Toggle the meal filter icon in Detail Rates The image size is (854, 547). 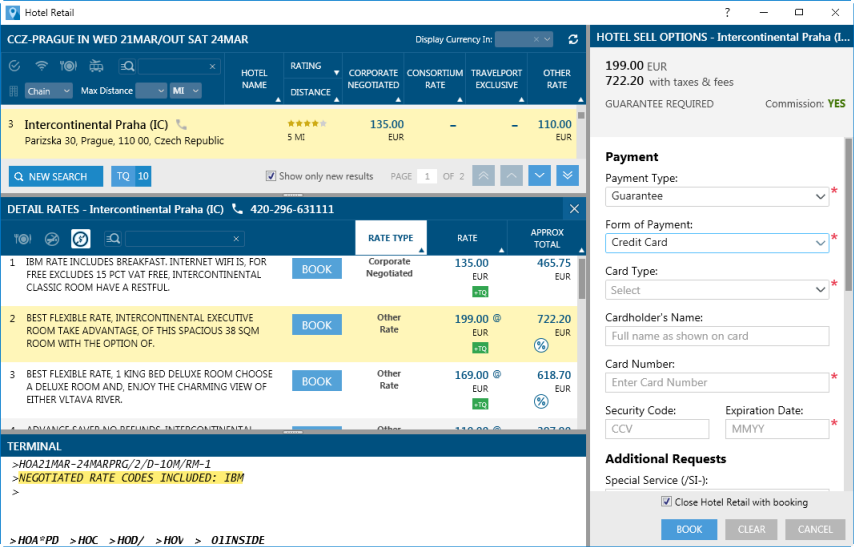tap(22, 239)
